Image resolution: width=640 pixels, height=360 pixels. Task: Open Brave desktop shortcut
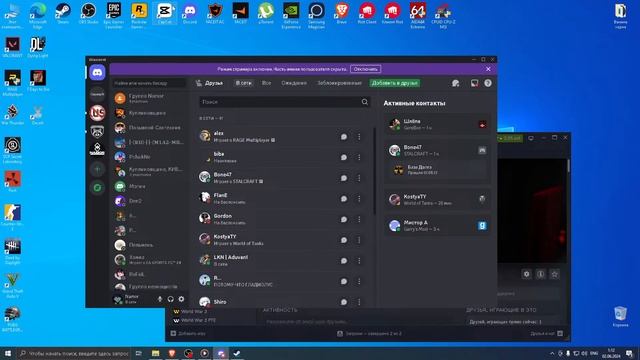pos(342,13)
